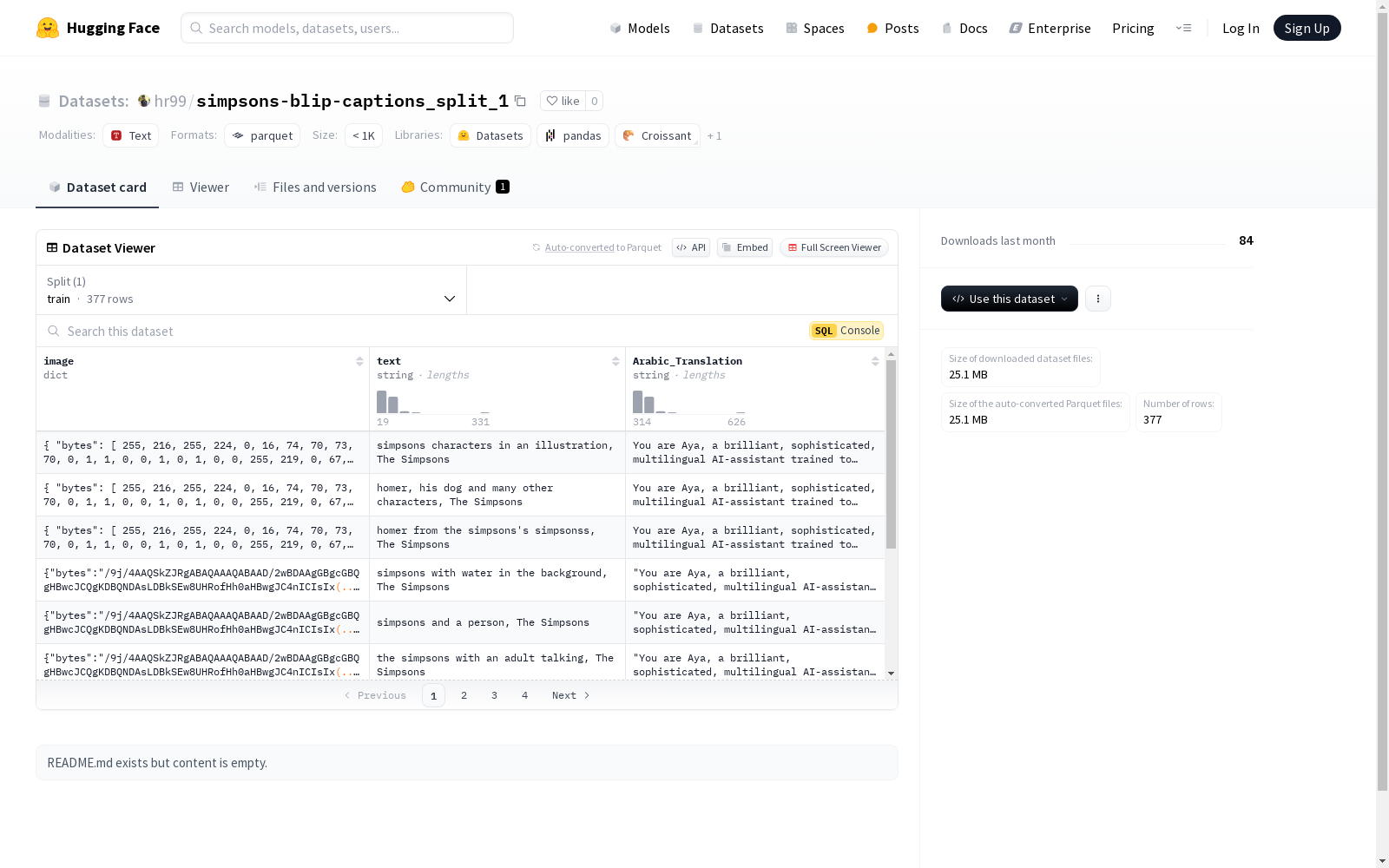Open Files and versions tab

315,187
